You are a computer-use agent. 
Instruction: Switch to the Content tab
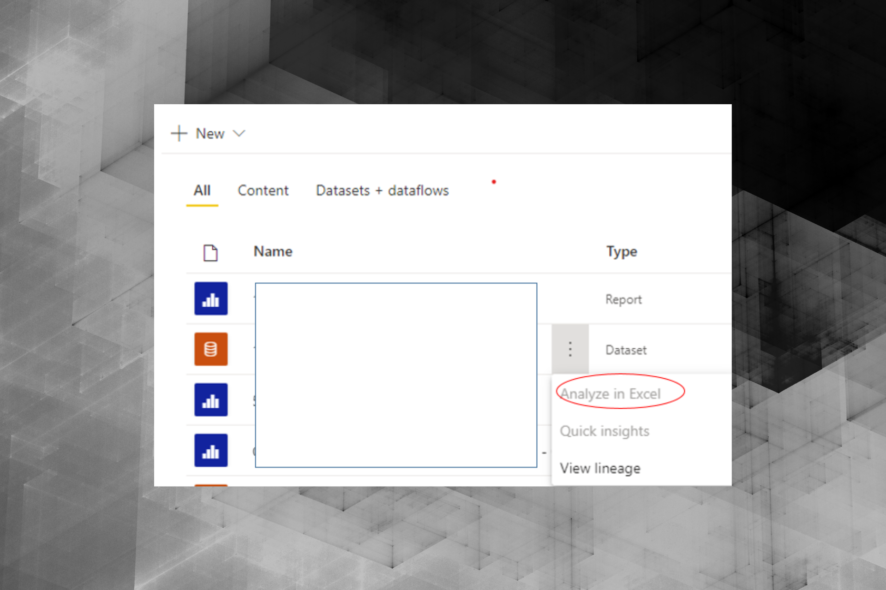pyautogui.click(x=263, y=190)
